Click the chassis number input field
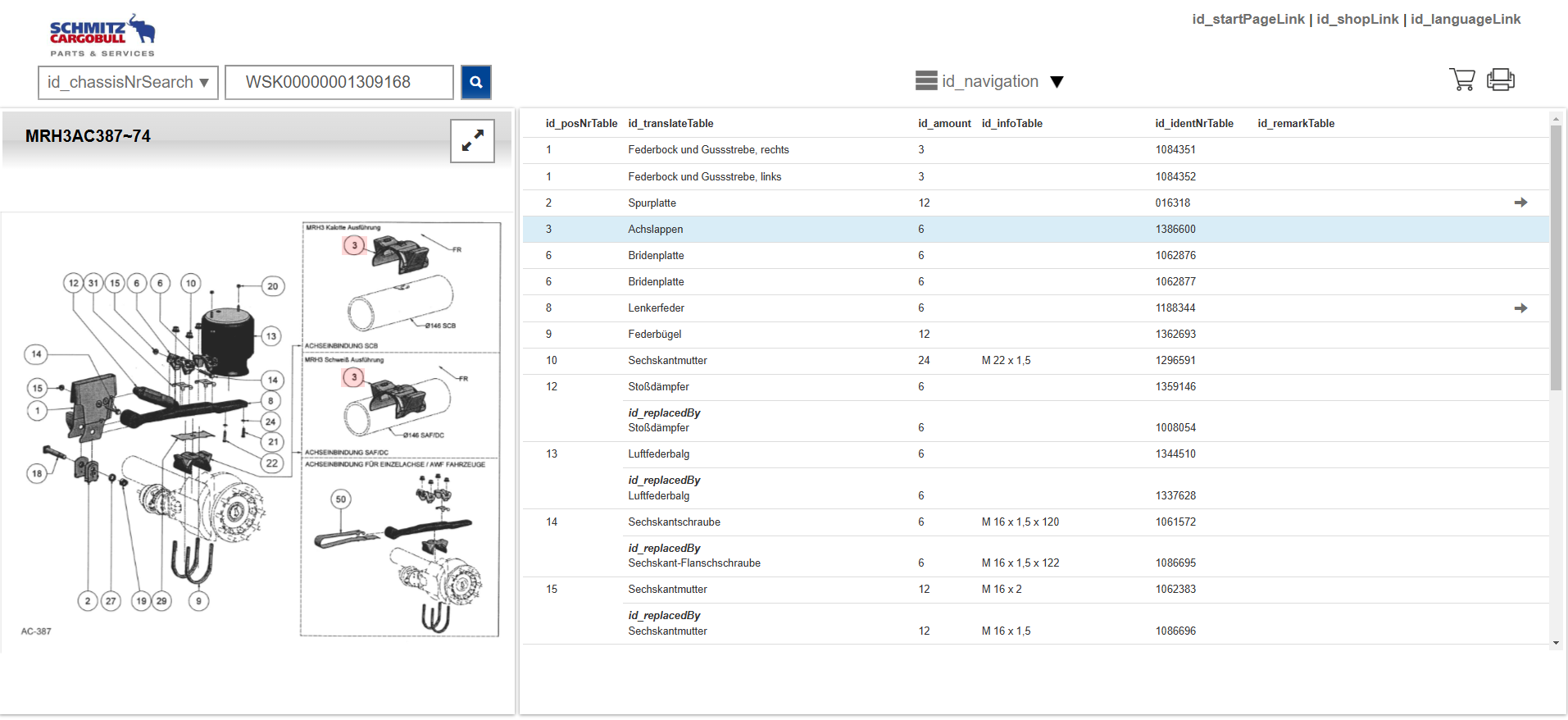Viewport: 1568px width, 720px height. click(339, 82)
